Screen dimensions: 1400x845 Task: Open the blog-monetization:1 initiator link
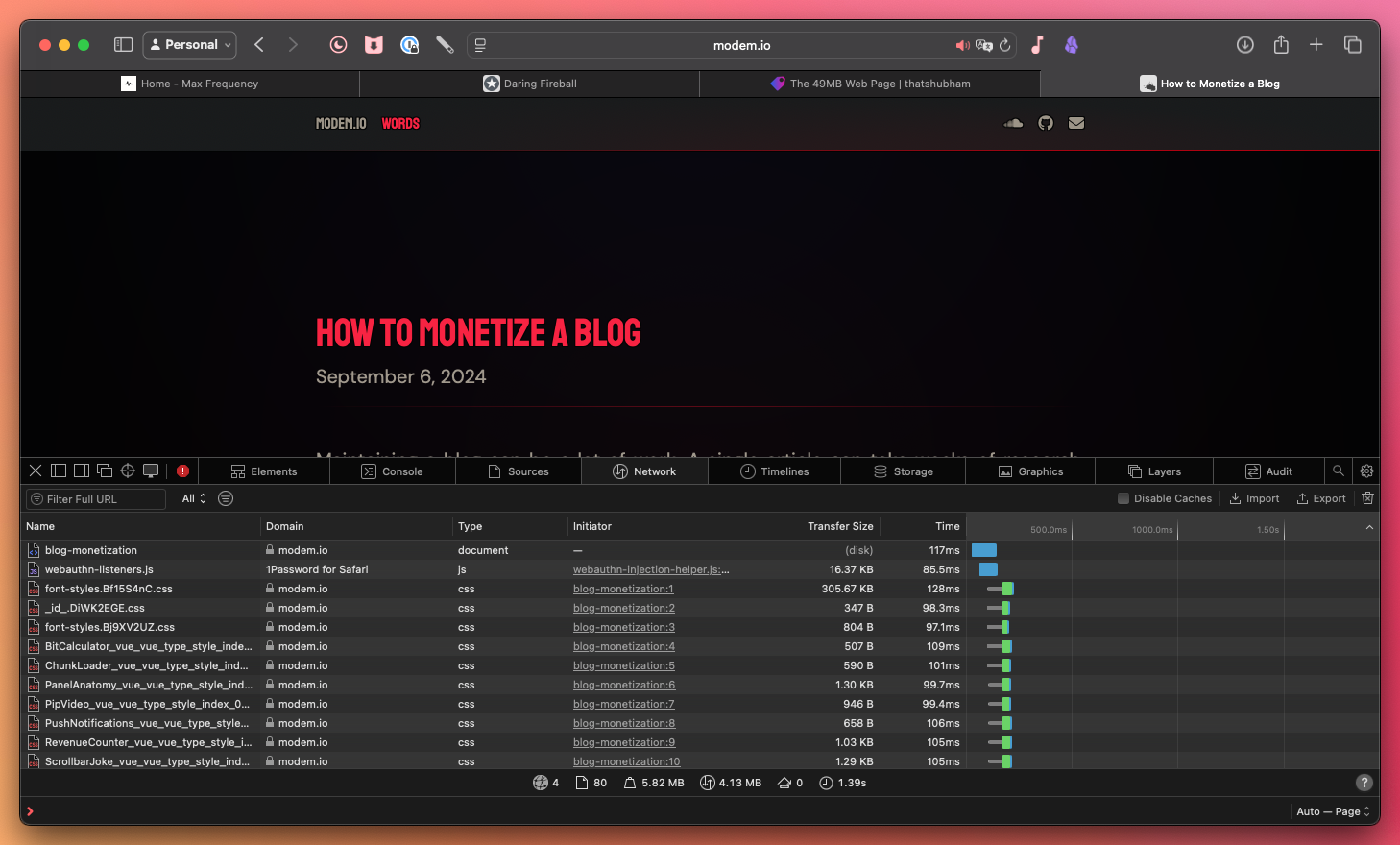(x=623, y=589)
